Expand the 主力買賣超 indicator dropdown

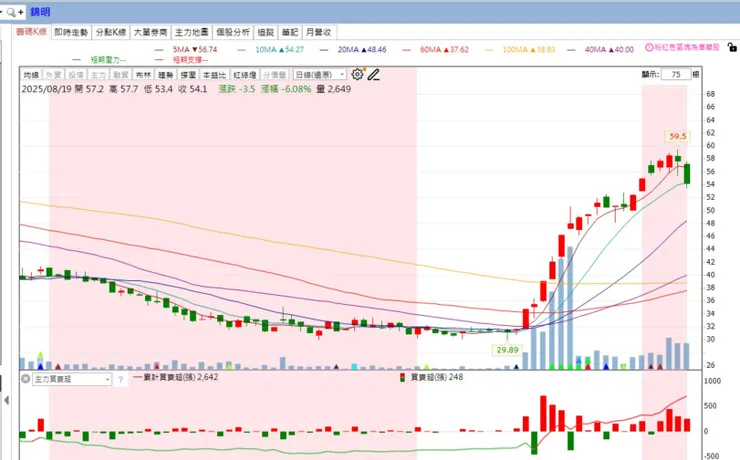pos(72,379)
